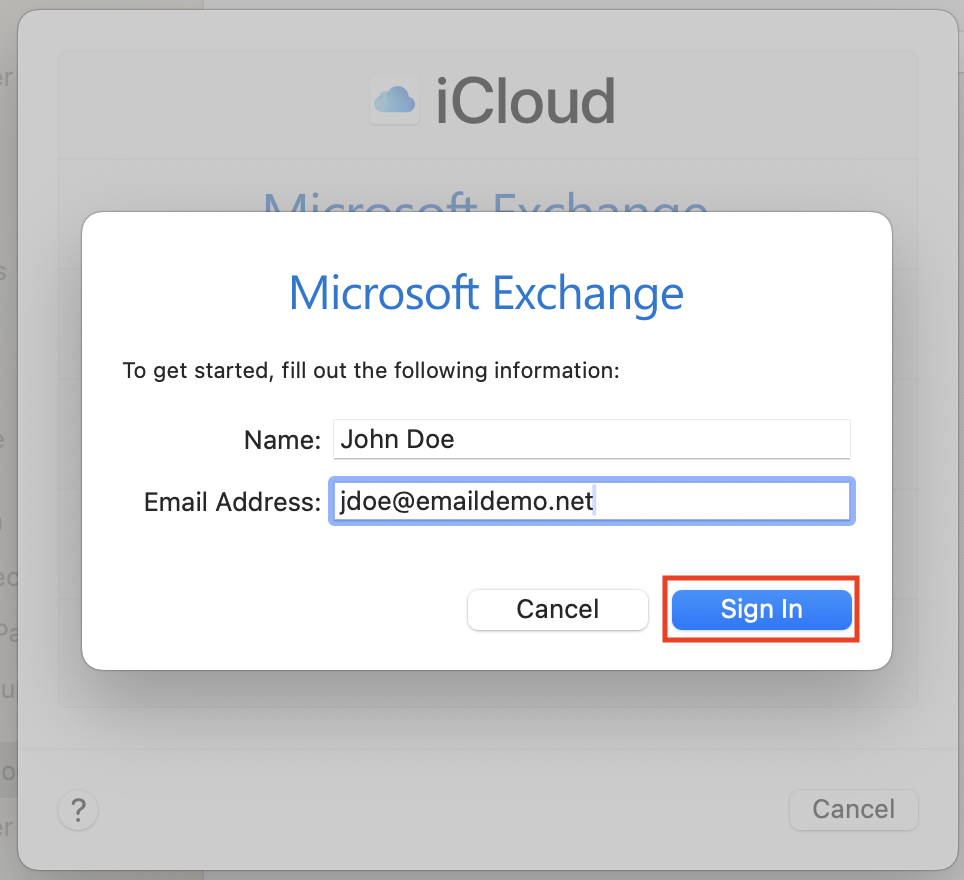
Task: Edit the Name field containing John Doe
Action: tap(591, 439)
